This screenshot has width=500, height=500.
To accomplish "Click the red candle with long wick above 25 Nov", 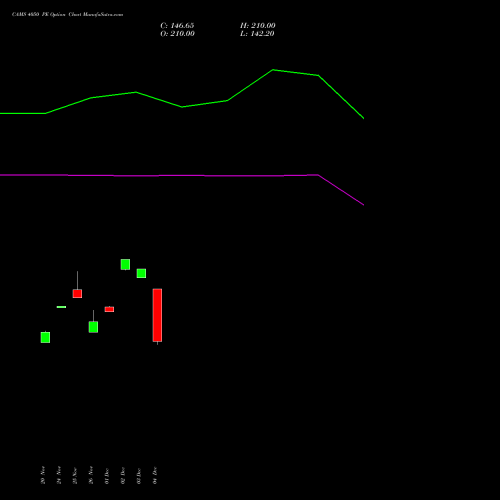I will point(77,293).
